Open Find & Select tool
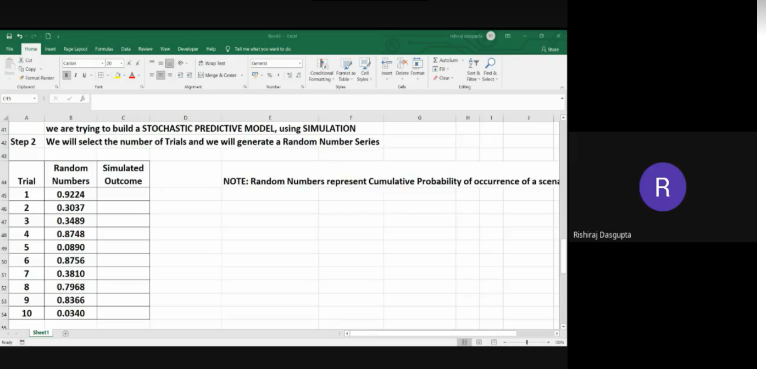766x369 pixels. tap(490, 70)
